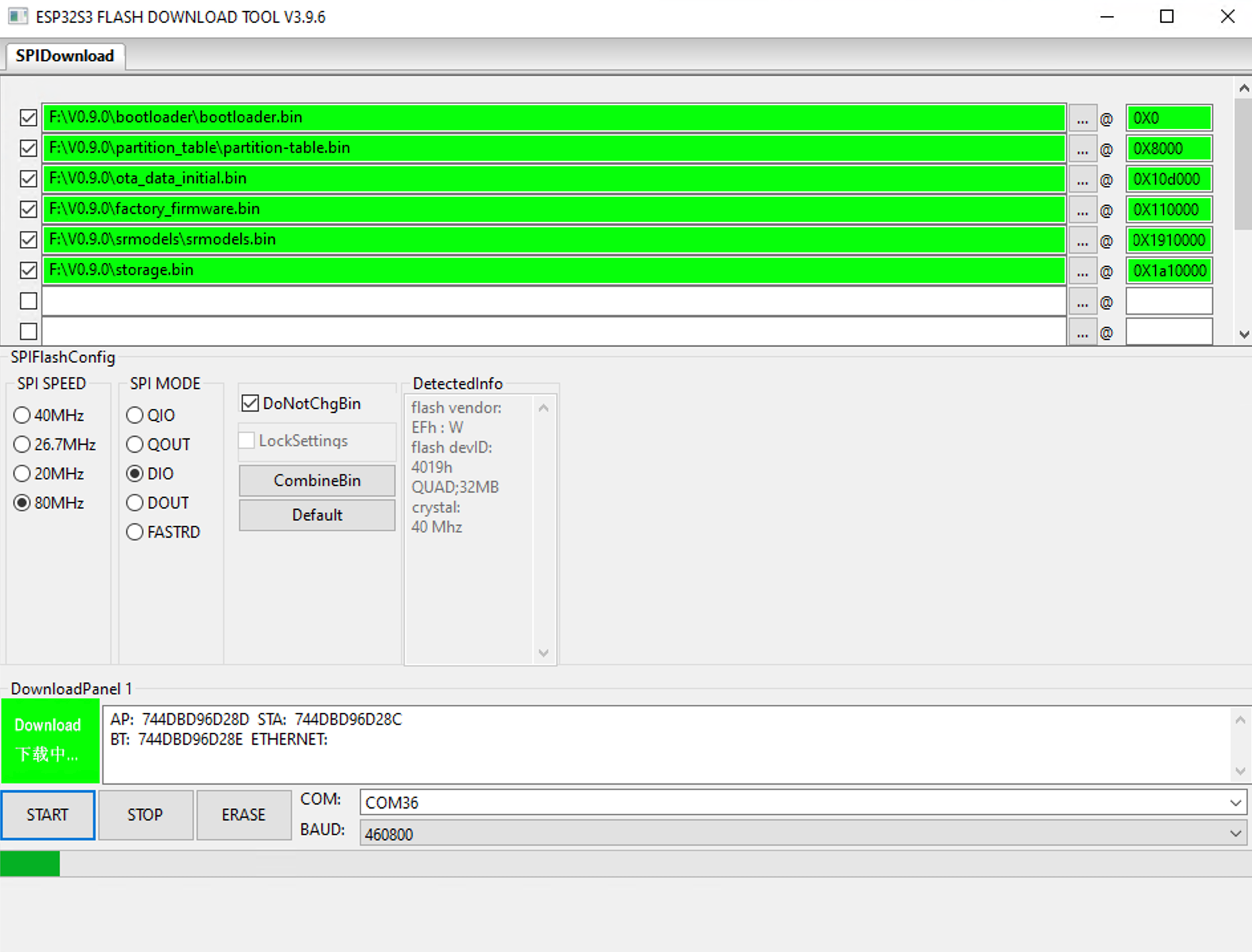Click the empty seventh row address field
Screen dimensions: 1252x952
(1169, 301)
